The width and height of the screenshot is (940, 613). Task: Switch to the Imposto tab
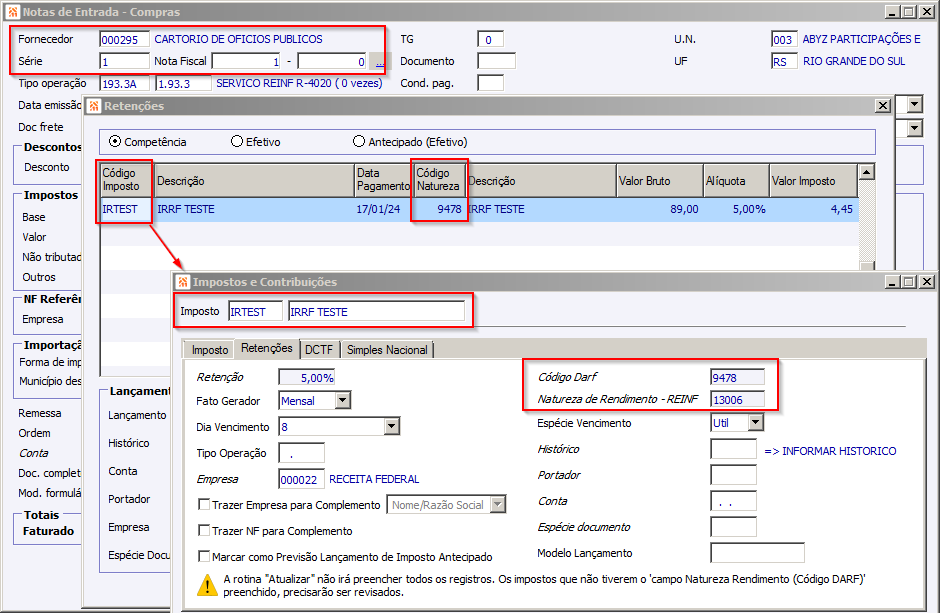click(210, 350)
